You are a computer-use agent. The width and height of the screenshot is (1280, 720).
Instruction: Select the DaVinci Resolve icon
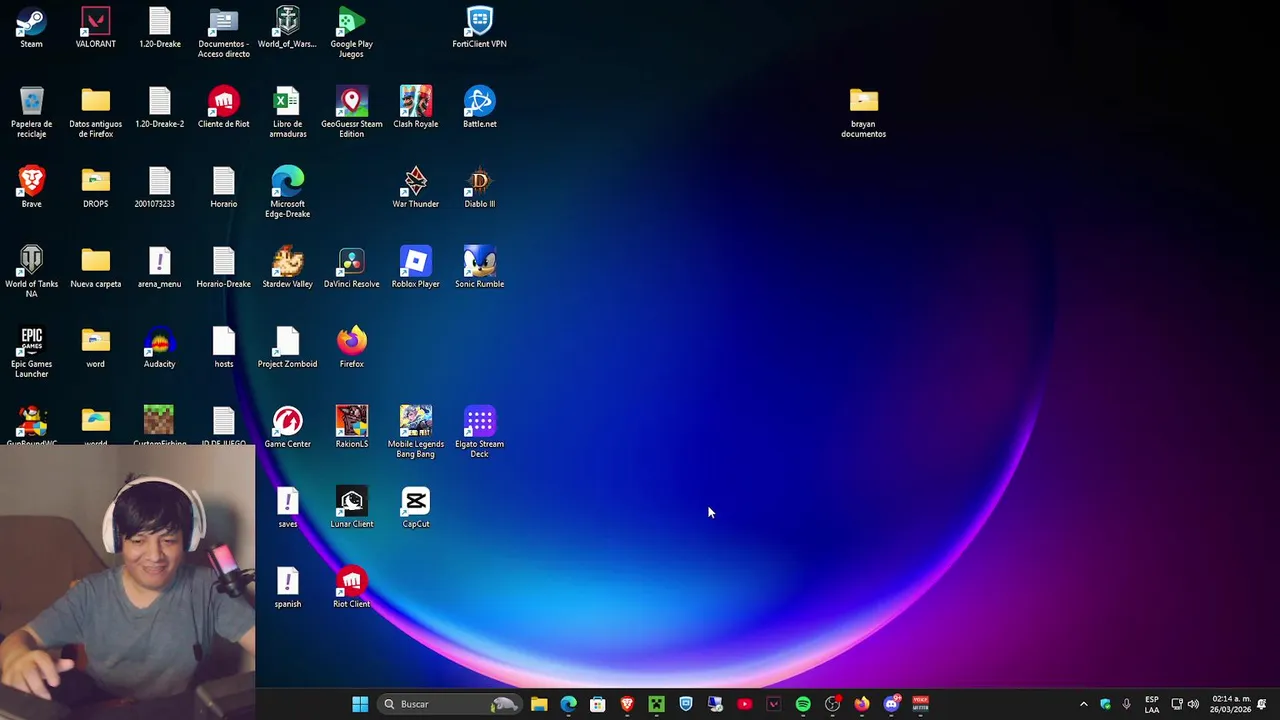(x=351, y=267)
